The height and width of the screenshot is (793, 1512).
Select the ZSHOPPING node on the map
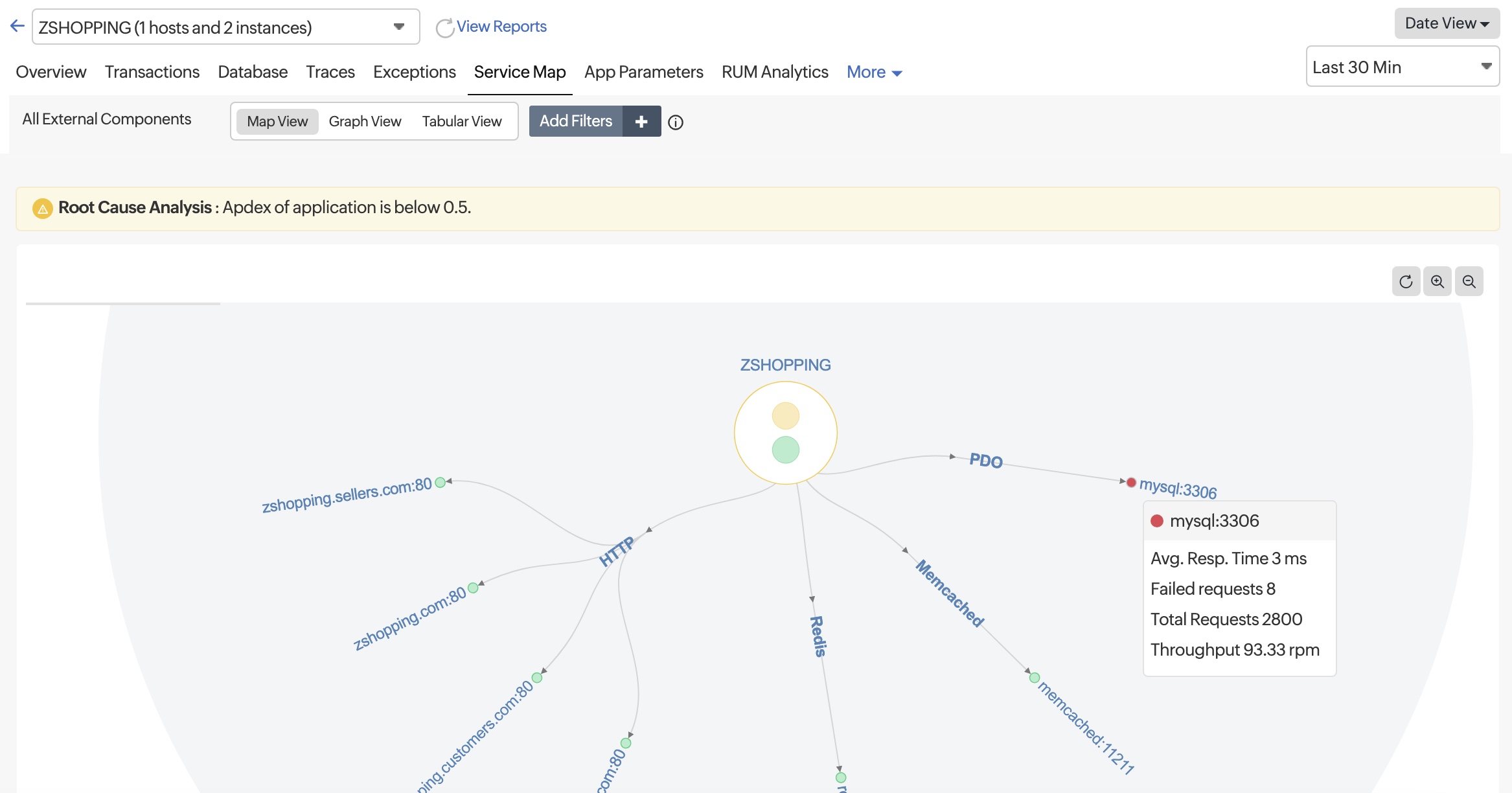(786, 432)
